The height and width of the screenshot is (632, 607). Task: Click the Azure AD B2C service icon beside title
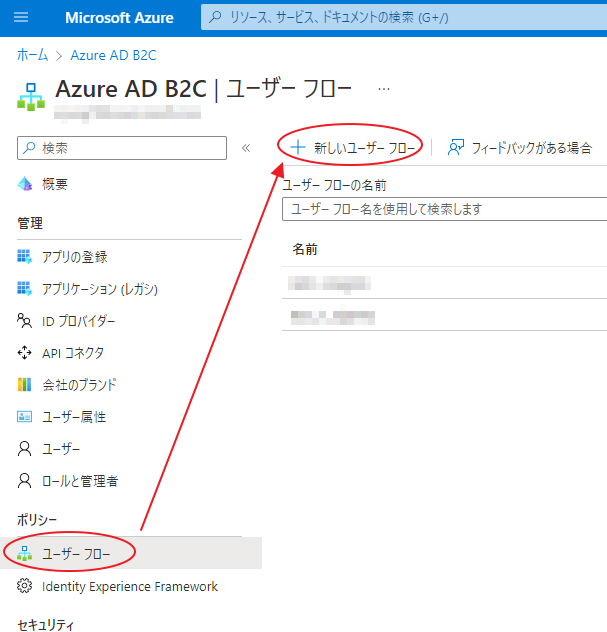coord(31,97)
